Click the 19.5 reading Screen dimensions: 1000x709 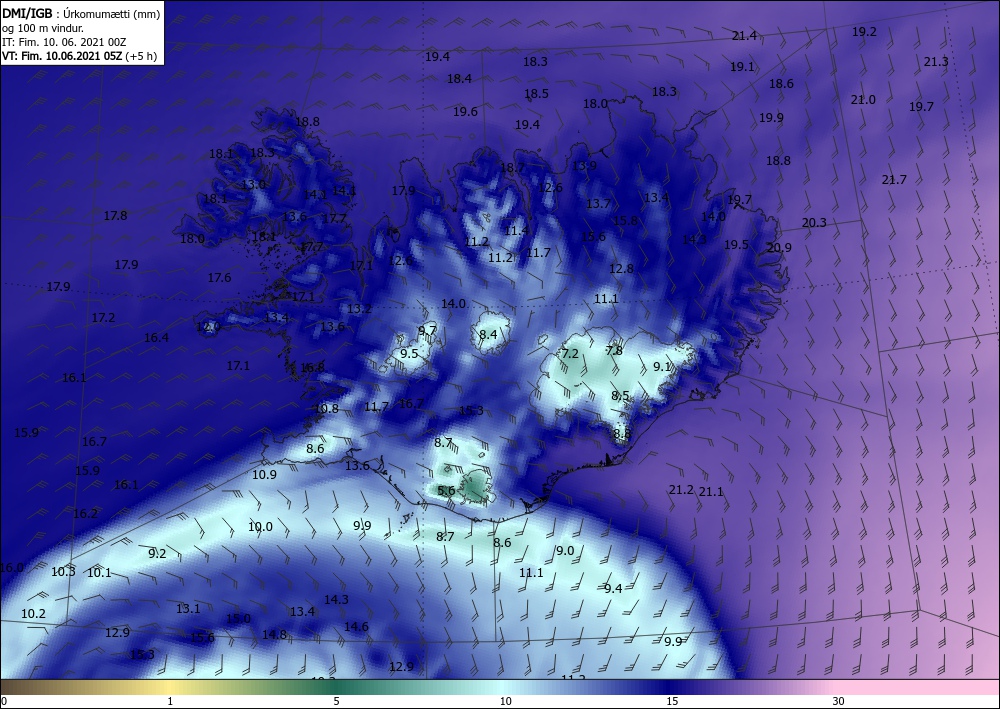[736, 245]
